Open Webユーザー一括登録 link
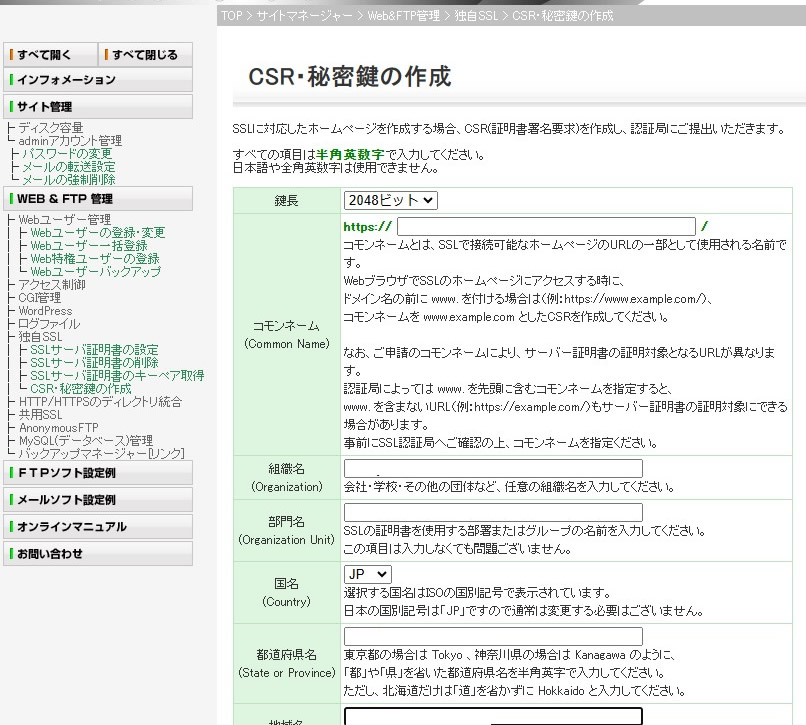Viewport: 806px width, 725px height. pos(89,245)
